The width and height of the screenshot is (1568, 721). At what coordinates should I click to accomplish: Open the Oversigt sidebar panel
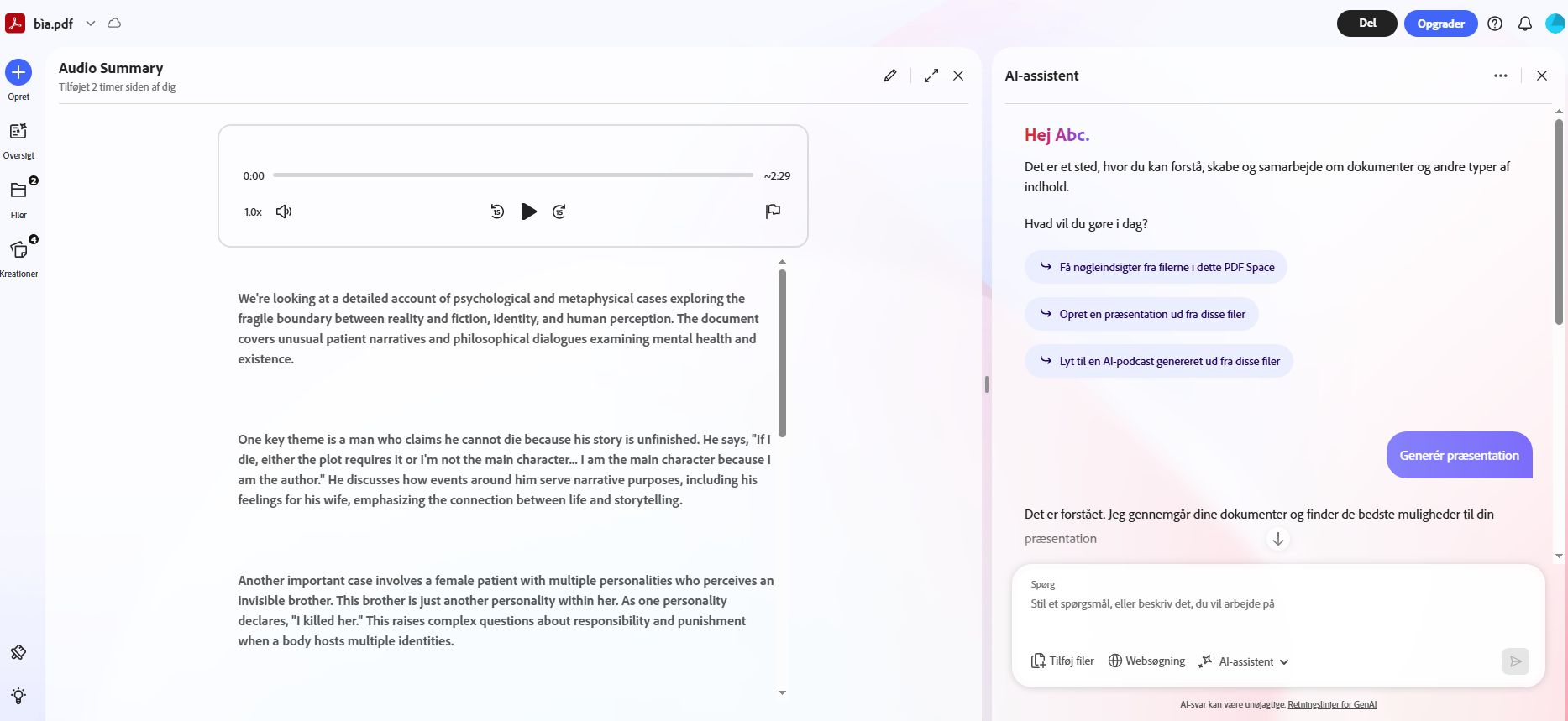click(18, 140)
